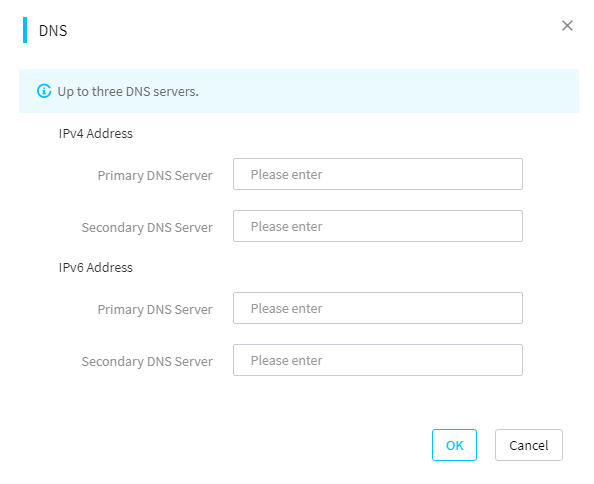Select the IPv4 Address section heading
This screenshot has width=594, height=484.
click(95, 134)
